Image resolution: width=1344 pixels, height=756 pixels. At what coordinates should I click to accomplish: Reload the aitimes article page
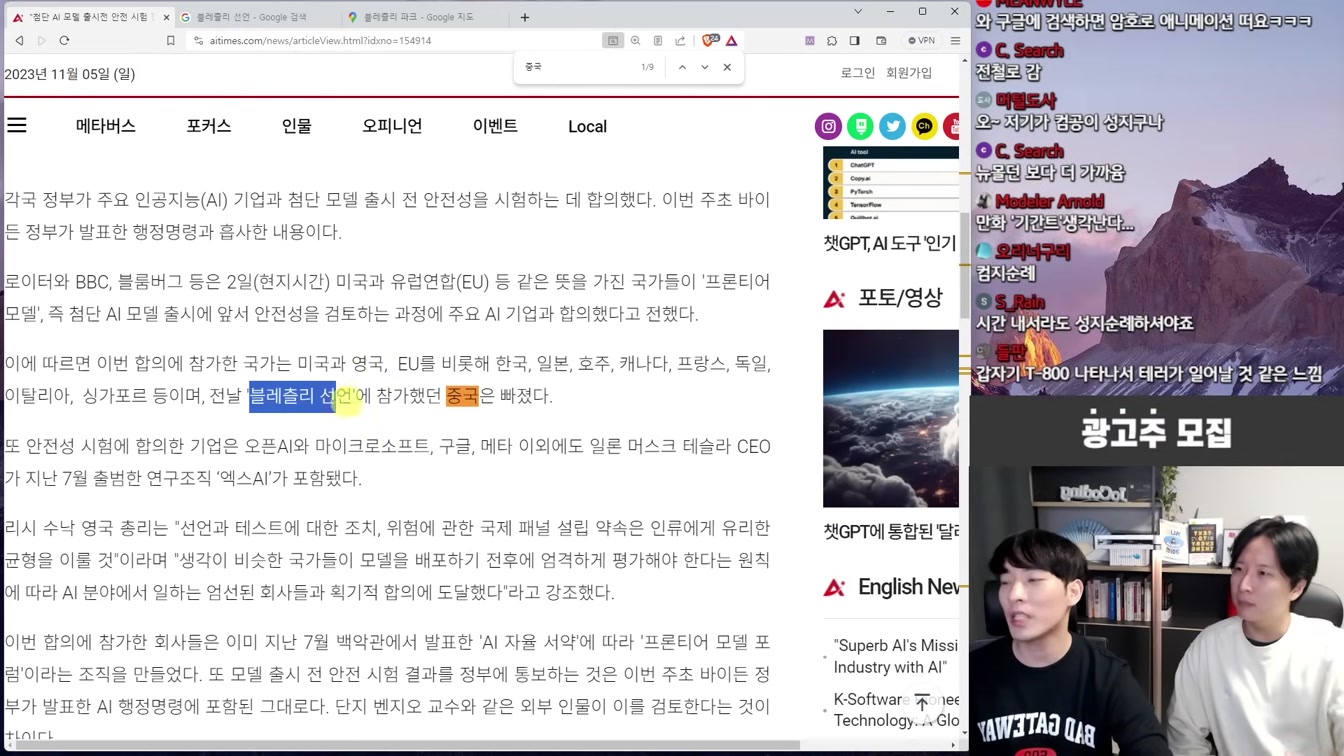(x=64, y=41)
